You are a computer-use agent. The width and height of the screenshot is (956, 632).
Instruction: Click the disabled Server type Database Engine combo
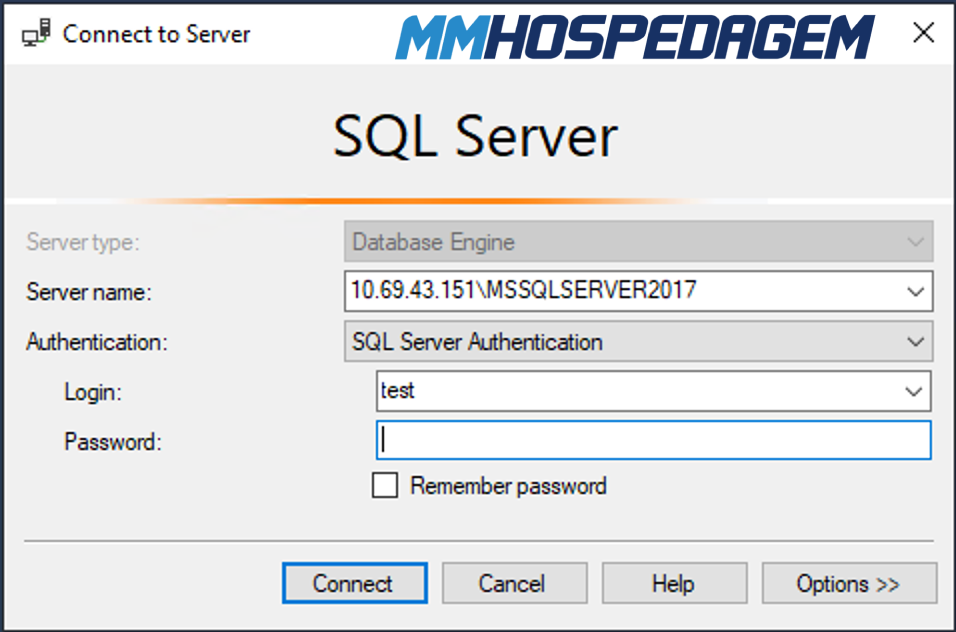coord(638,242)
